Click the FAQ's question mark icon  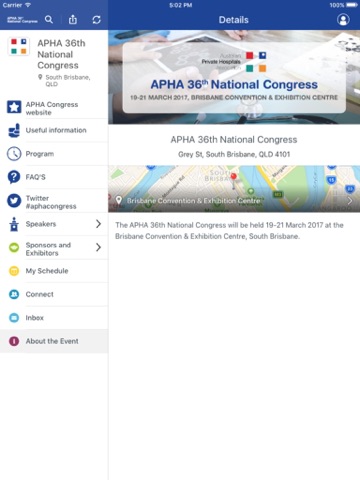click(x=14, y=177)
